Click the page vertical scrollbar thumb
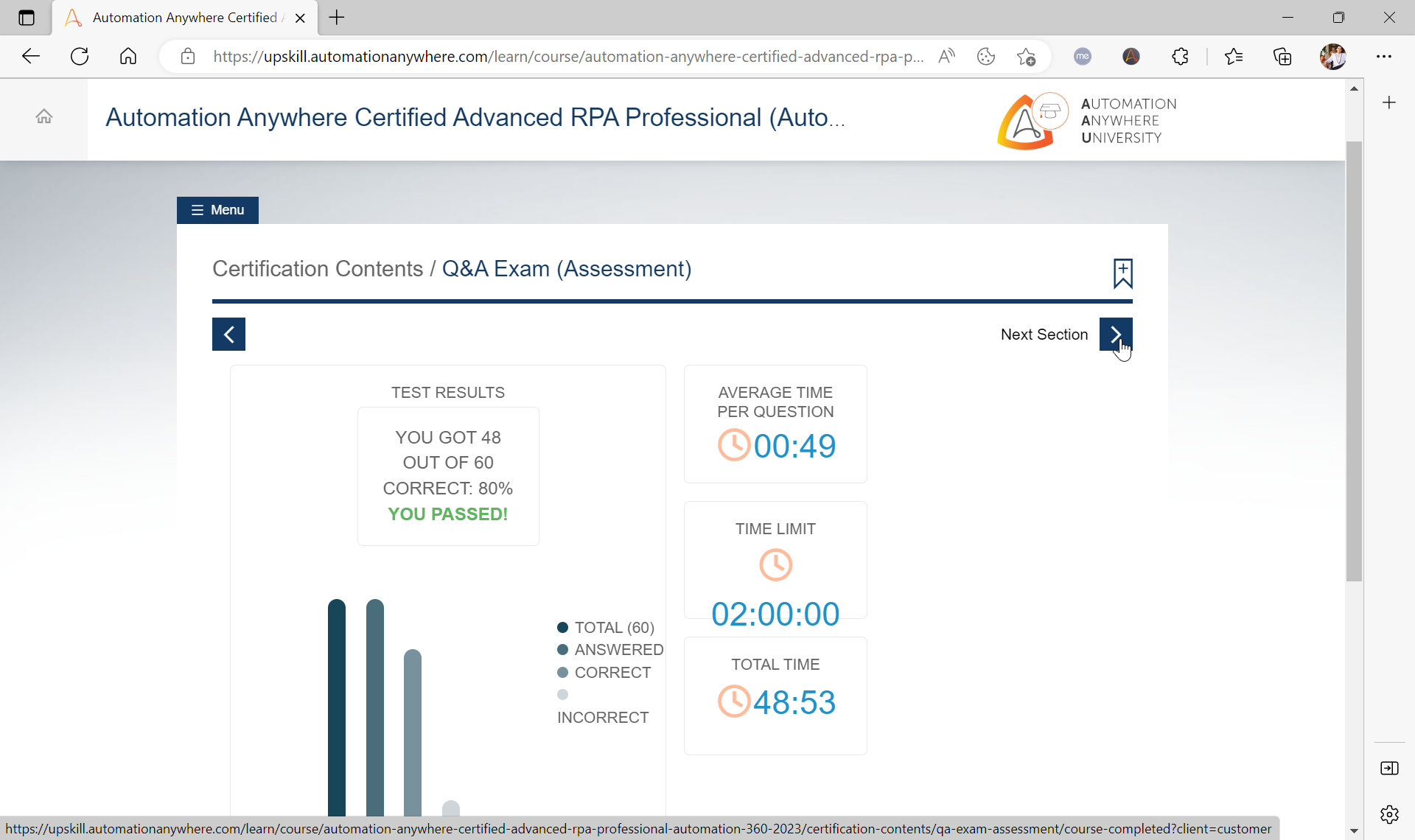This screenshot has width=1415, height=840. tap(1354, 361)
